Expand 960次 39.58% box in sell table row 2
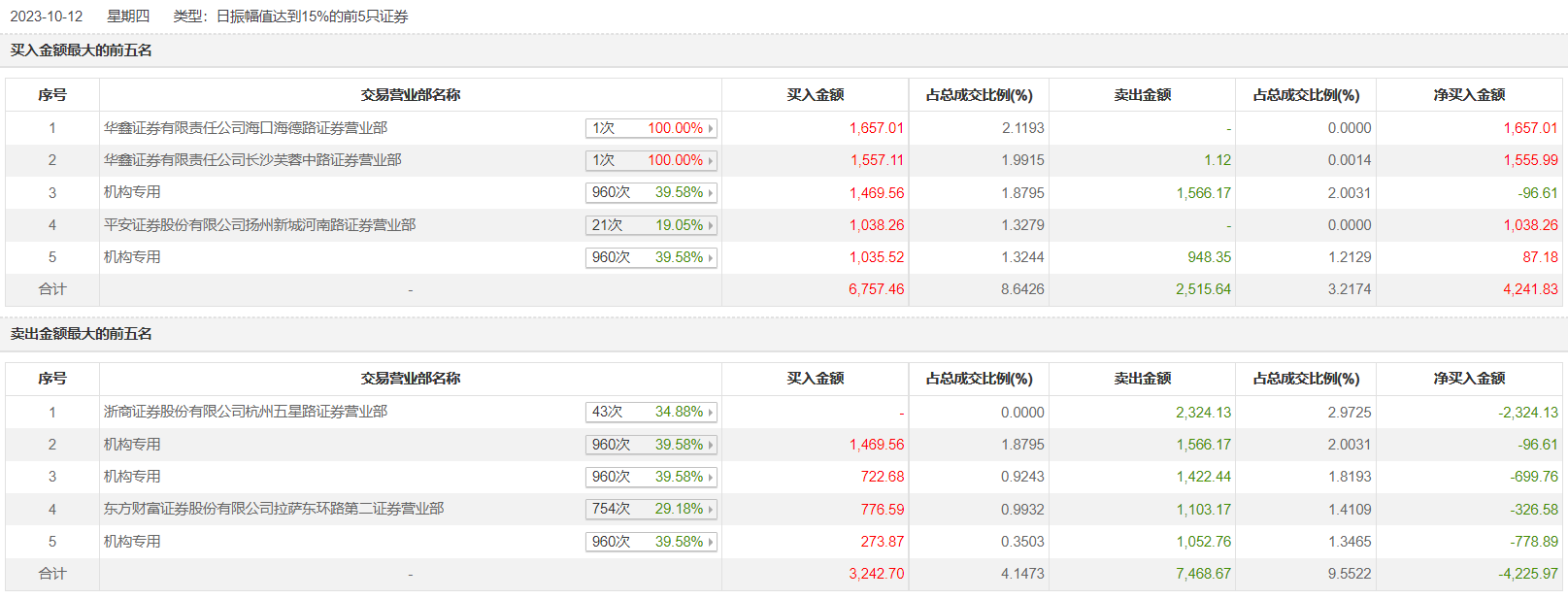The image size is (1568, 599). 651,445
